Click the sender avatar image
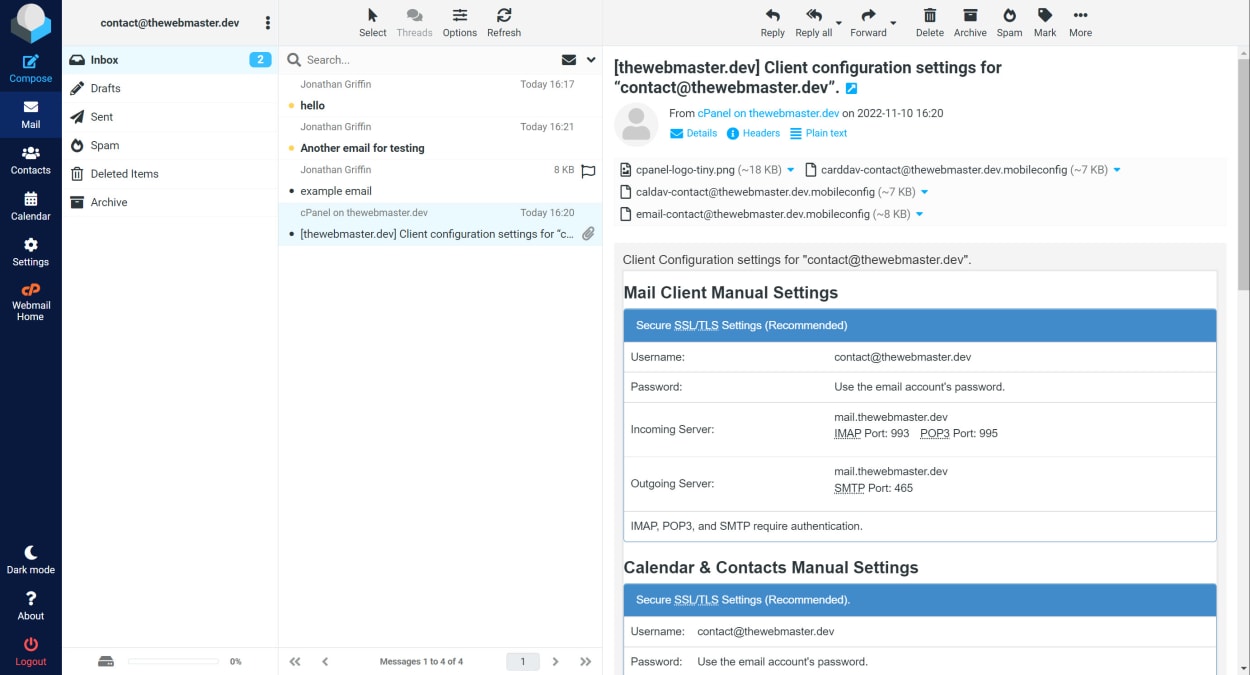The height and width of the screenshot is (675, 1250). click(637, 124)
